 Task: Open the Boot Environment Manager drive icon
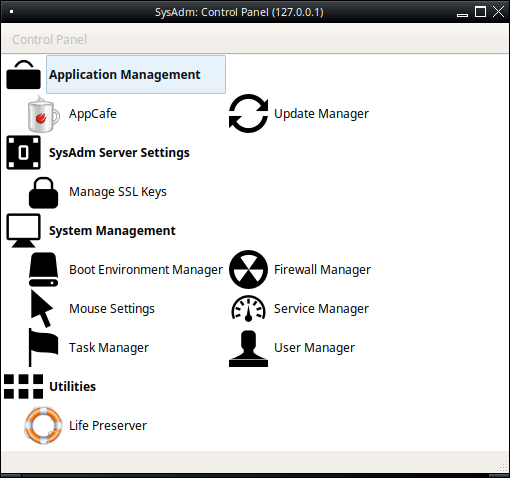pos(43,270)
